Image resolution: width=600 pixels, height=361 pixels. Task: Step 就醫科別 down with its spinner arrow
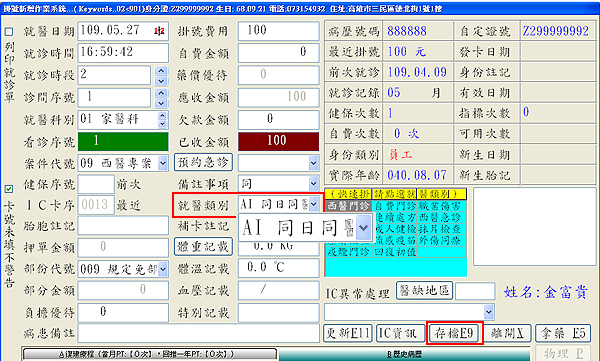pyautogui.click(x=163, y=124)
